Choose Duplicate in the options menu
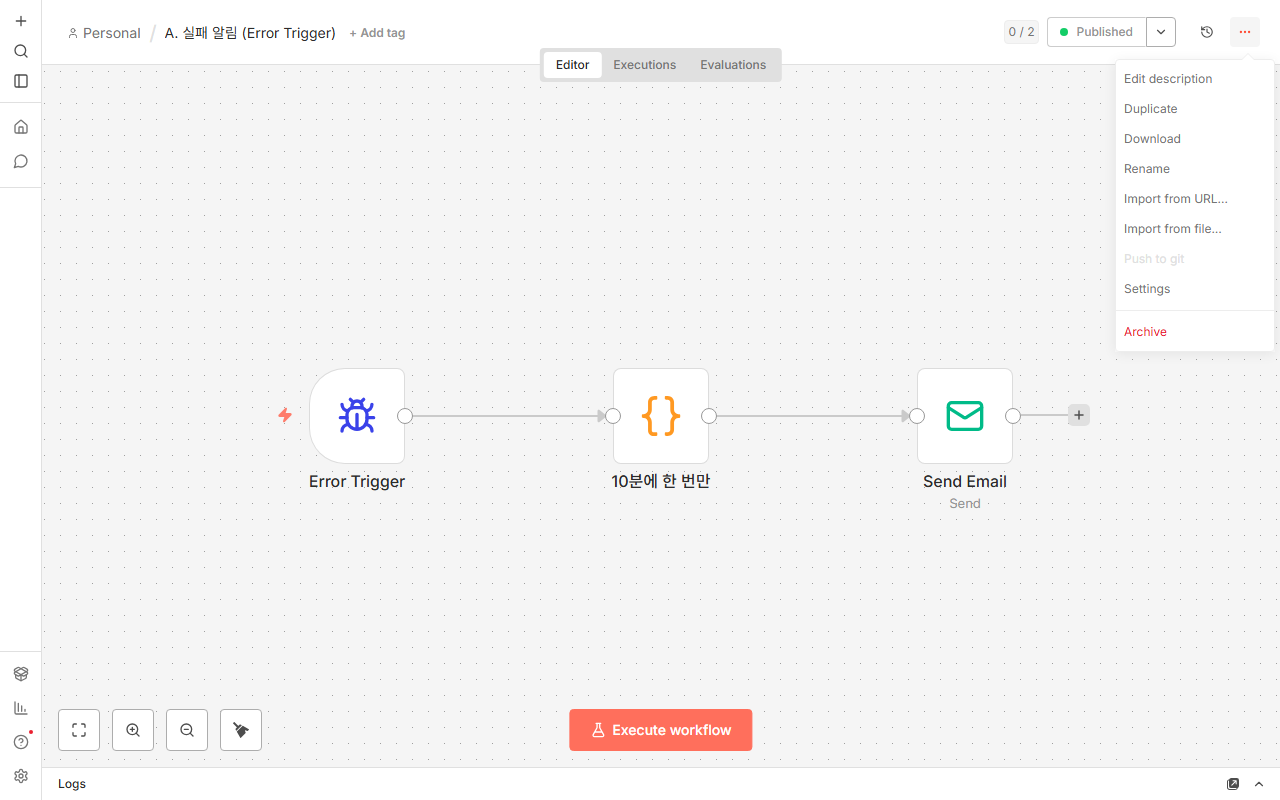Screen dimensions: 1280x800 tap(1195, 109)
